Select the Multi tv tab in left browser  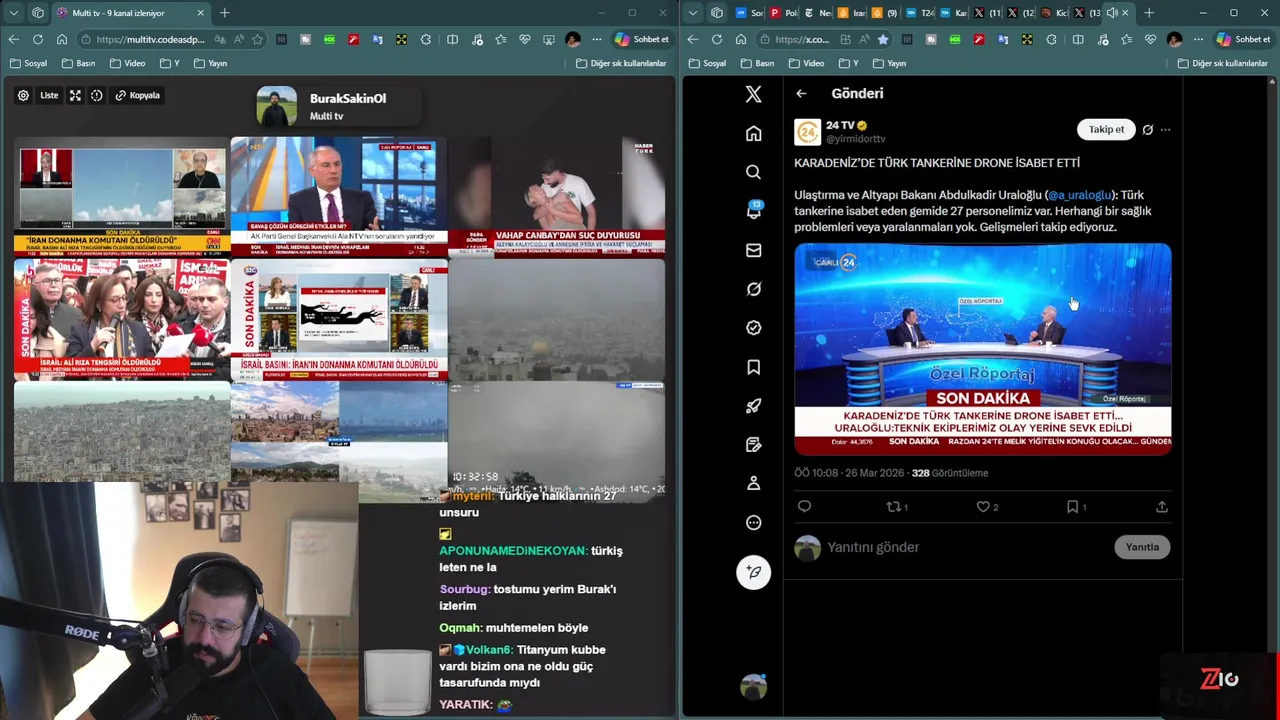point(130,13)
